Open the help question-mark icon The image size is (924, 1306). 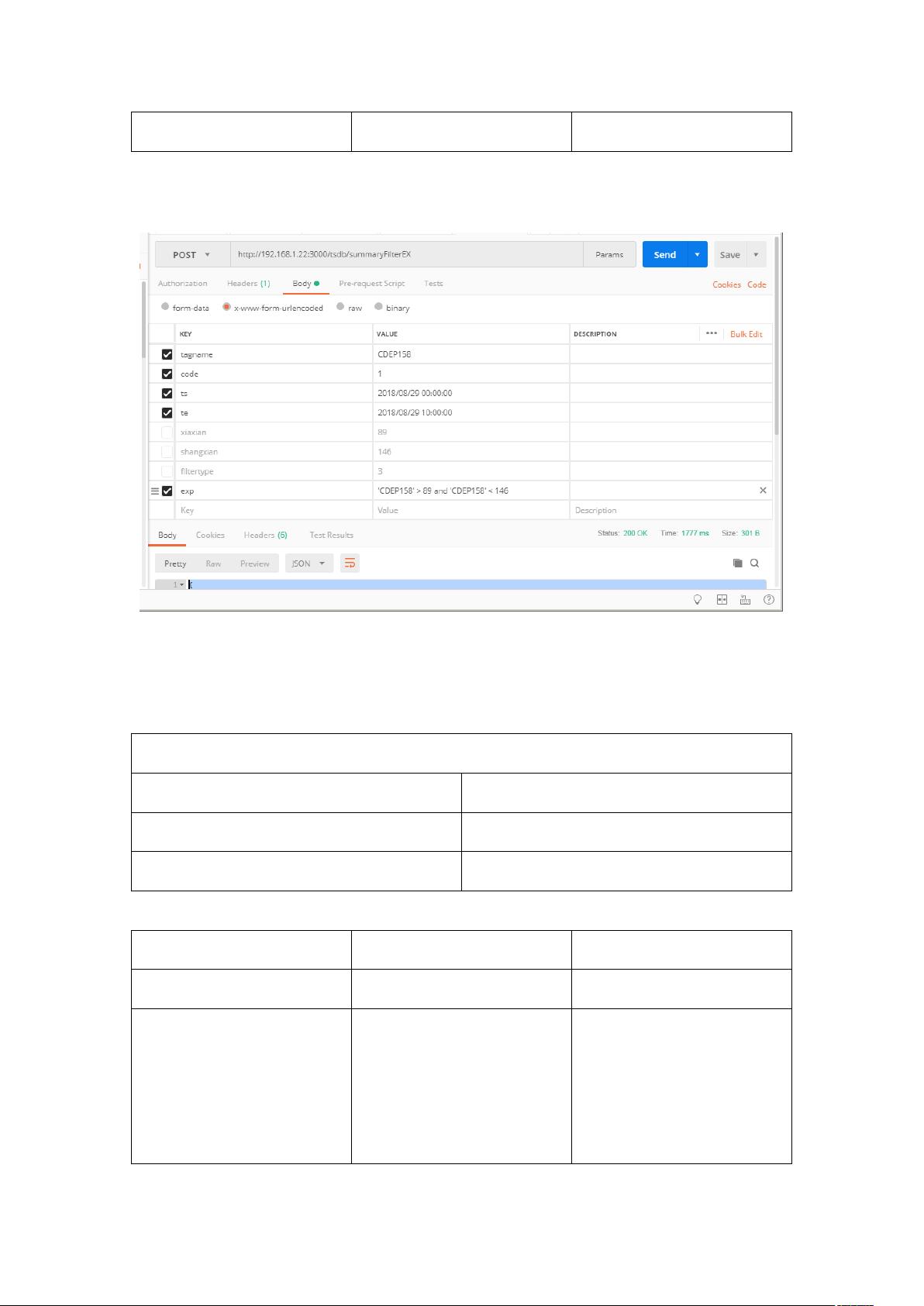click(x=768, y=599)
